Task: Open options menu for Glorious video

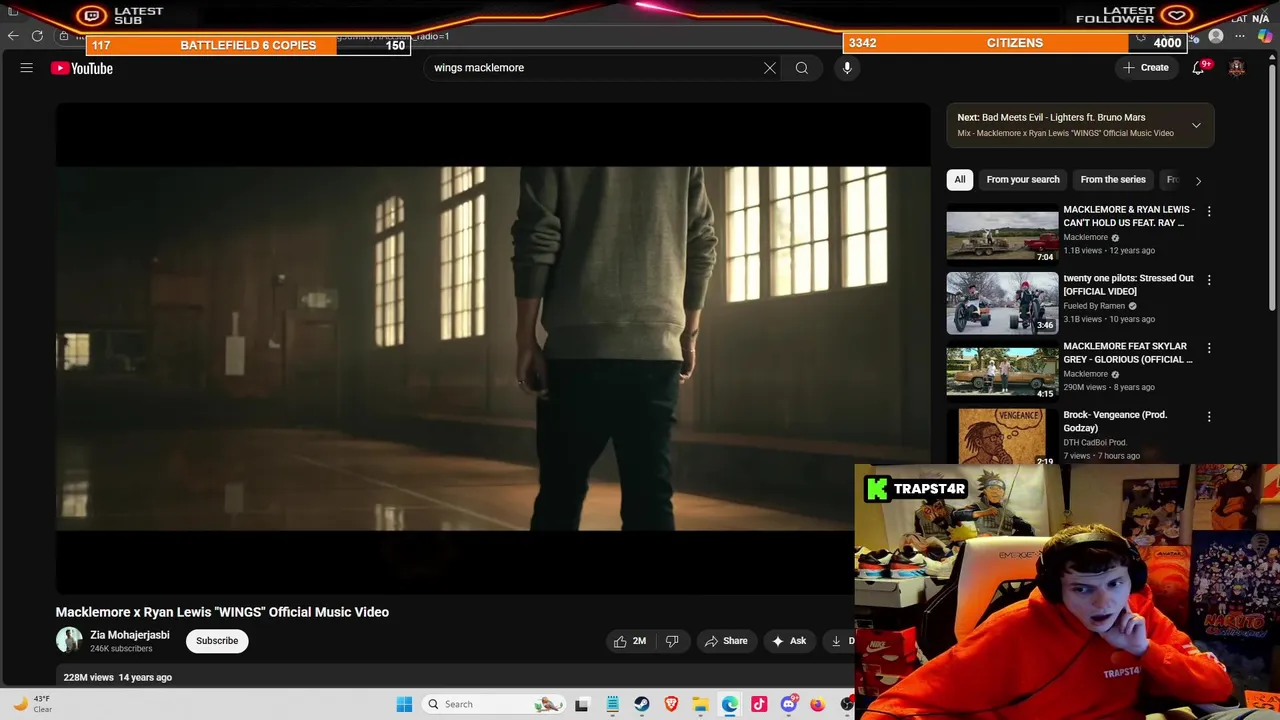Action: tap(1209, 348)
